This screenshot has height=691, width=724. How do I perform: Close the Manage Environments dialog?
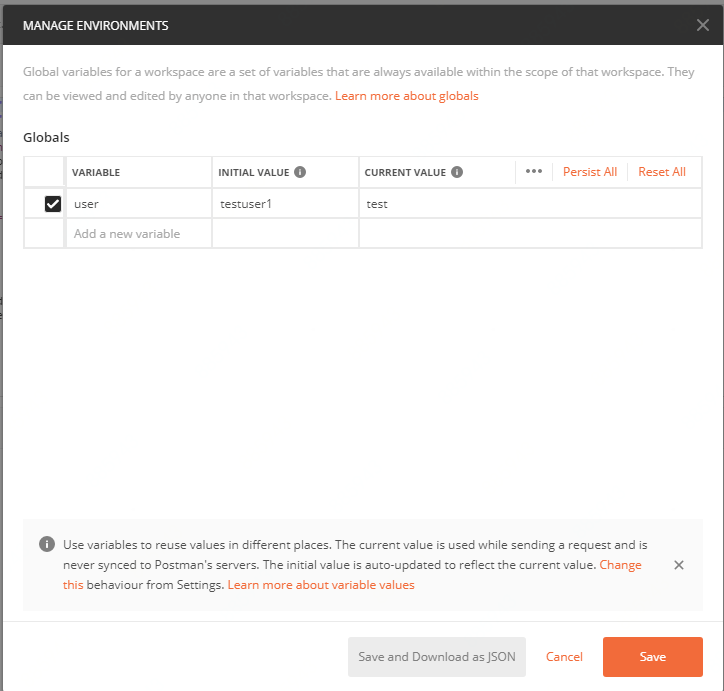tap(702, 25)
